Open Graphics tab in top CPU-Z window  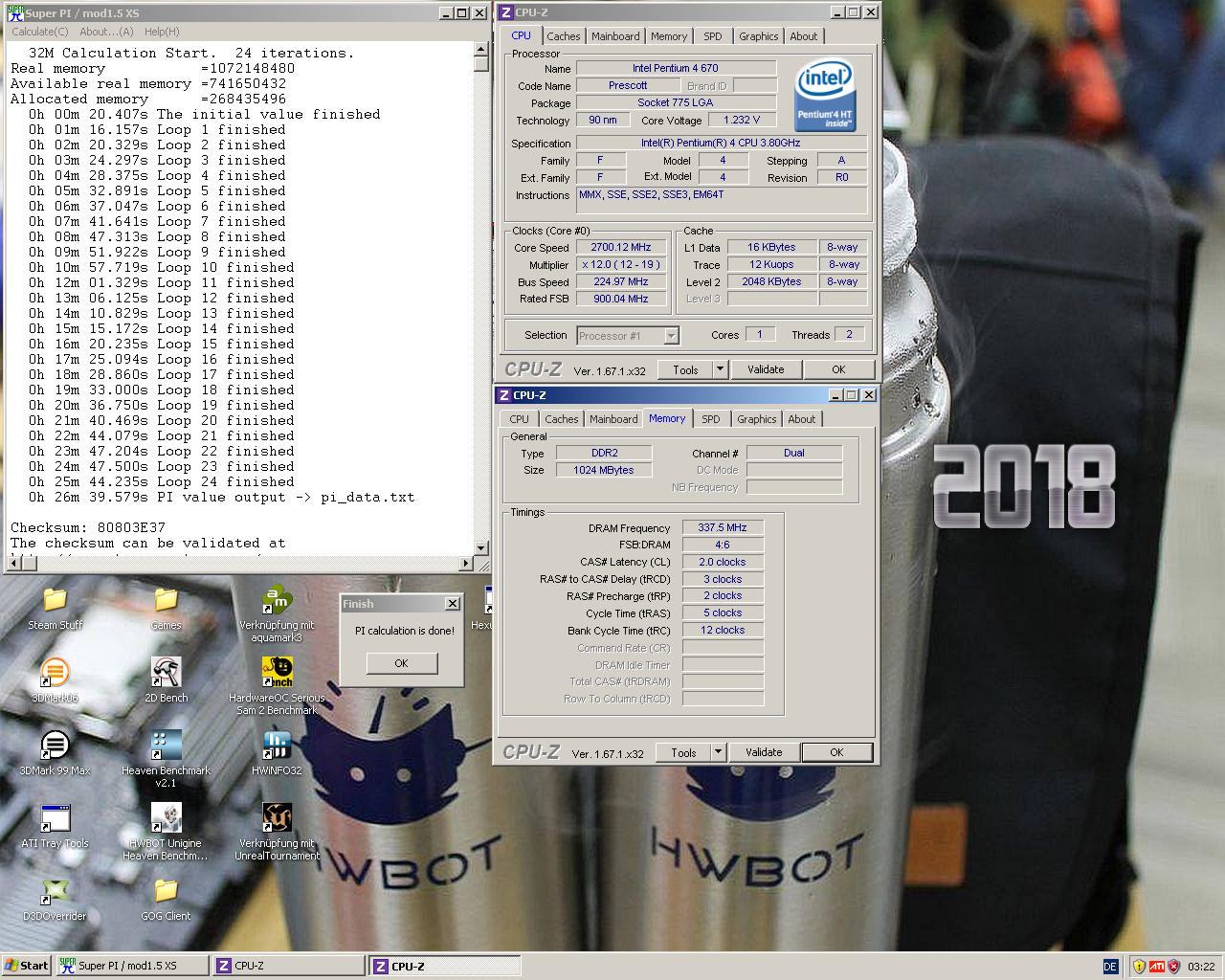(758, 36)
